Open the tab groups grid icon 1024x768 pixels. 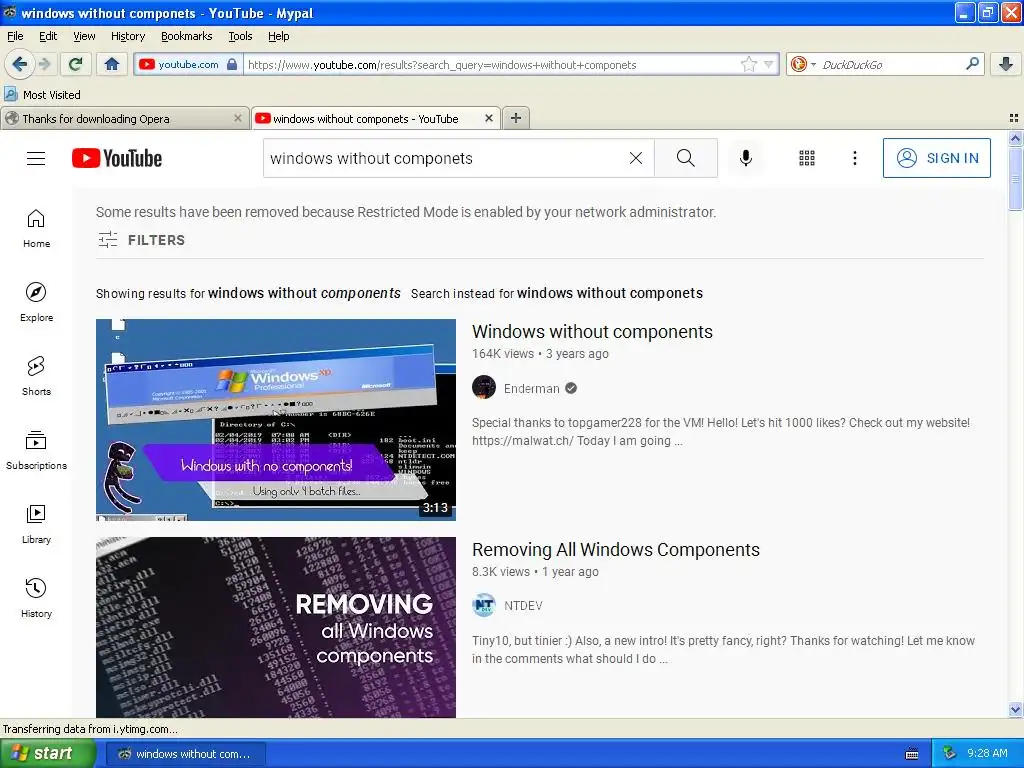pyautogui.click(x=1014, y=118)
